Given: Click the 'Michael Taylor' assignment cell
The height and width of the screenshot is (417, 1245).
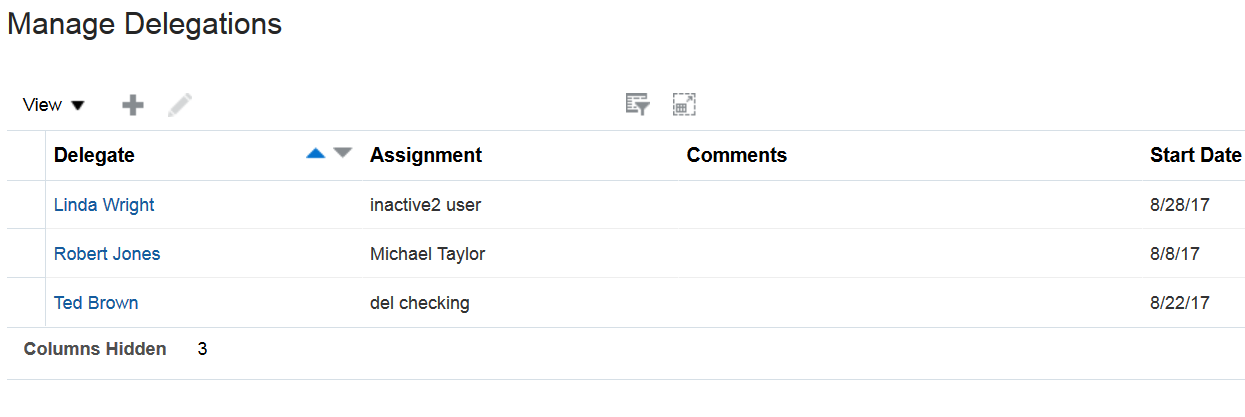Looking at the screenshot, I should [x=427, y=254].
